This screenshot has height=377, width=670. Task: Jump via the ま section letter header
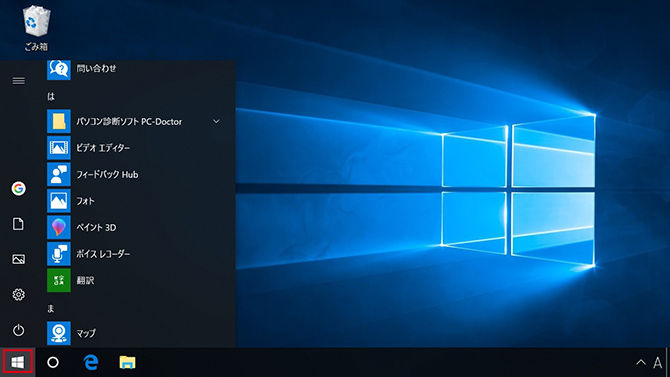pyautogui.click(x=51, y=309)
